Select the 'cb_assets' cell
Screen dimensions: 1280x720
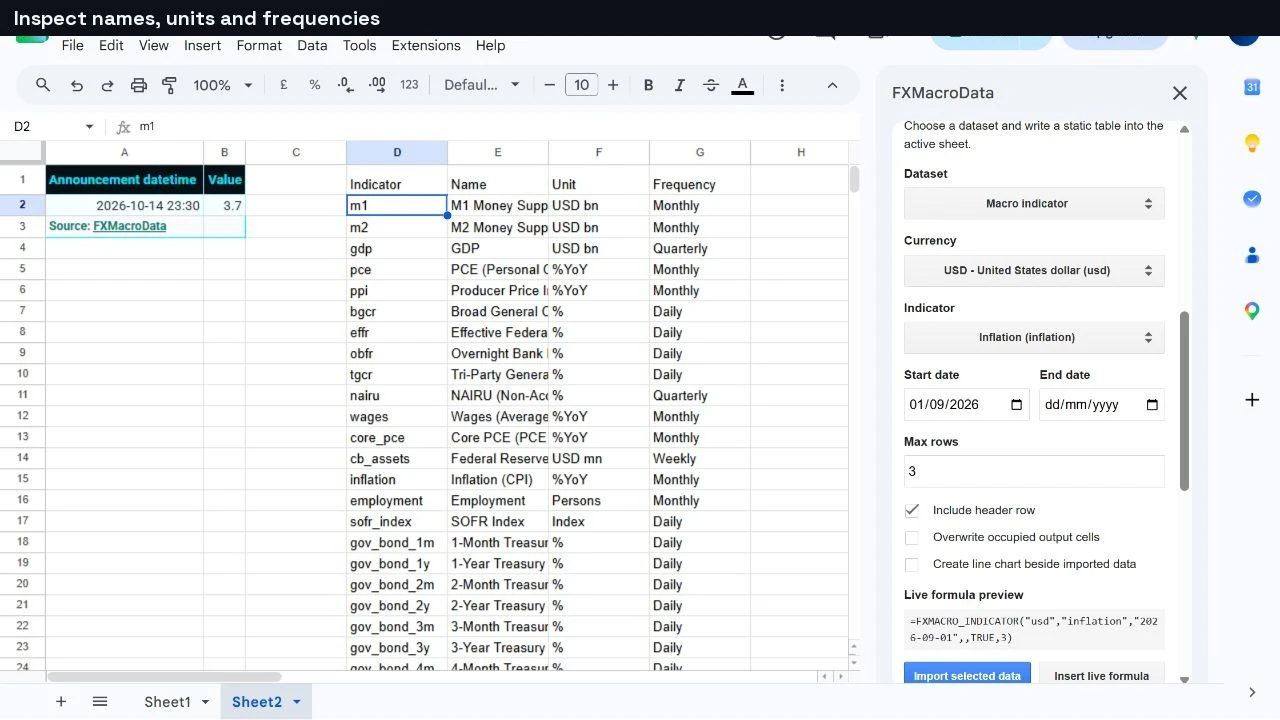[397, 458]
